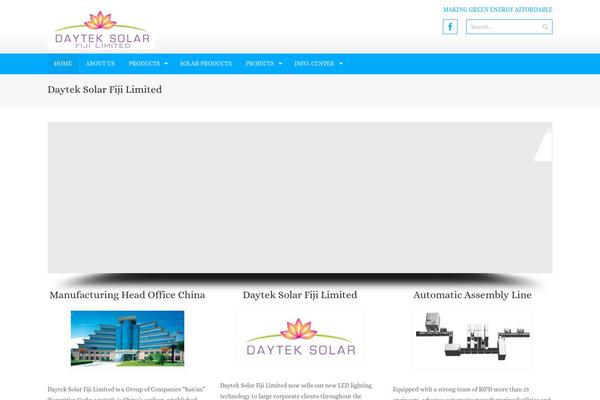The image size is (600, 400).
Task: Click the Manufacturing Head Office China heading
Action: pos(127,295)
